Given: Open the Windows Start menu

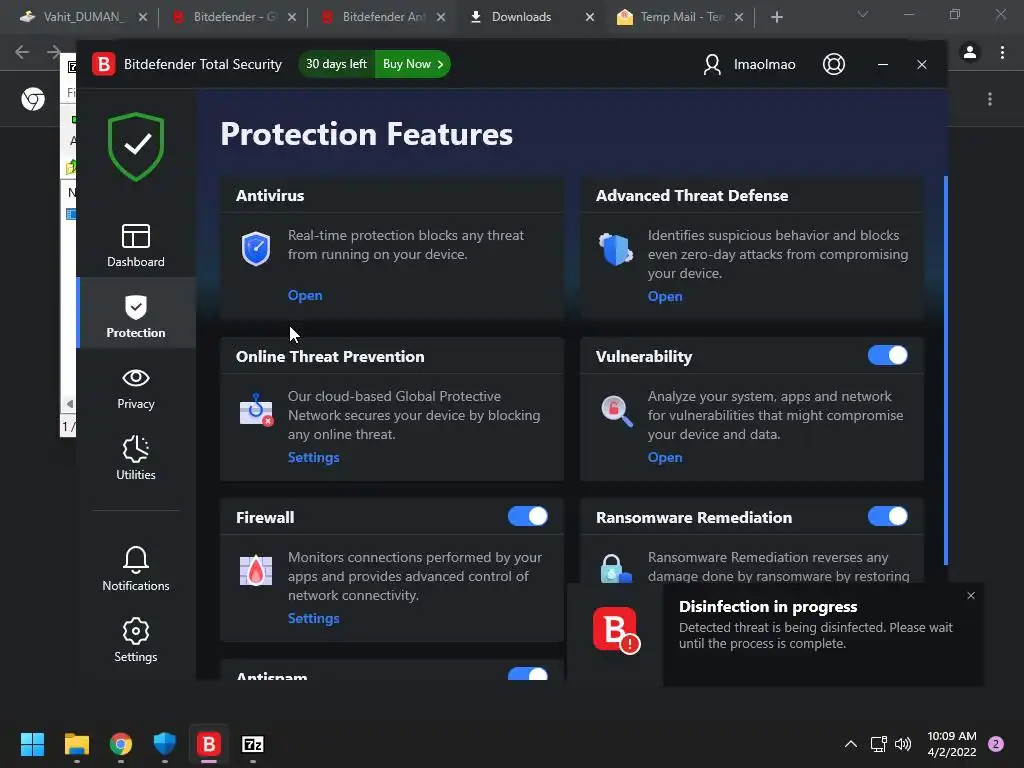Looking at the screenshot, I should coord(32,744).
